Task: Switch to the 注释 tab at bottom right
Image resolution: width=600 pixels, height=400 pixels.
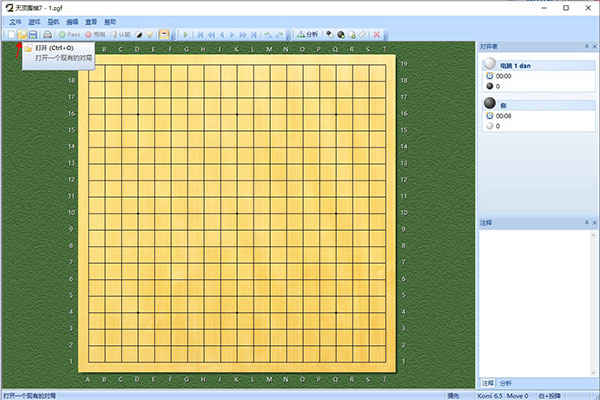Action: 488,383
